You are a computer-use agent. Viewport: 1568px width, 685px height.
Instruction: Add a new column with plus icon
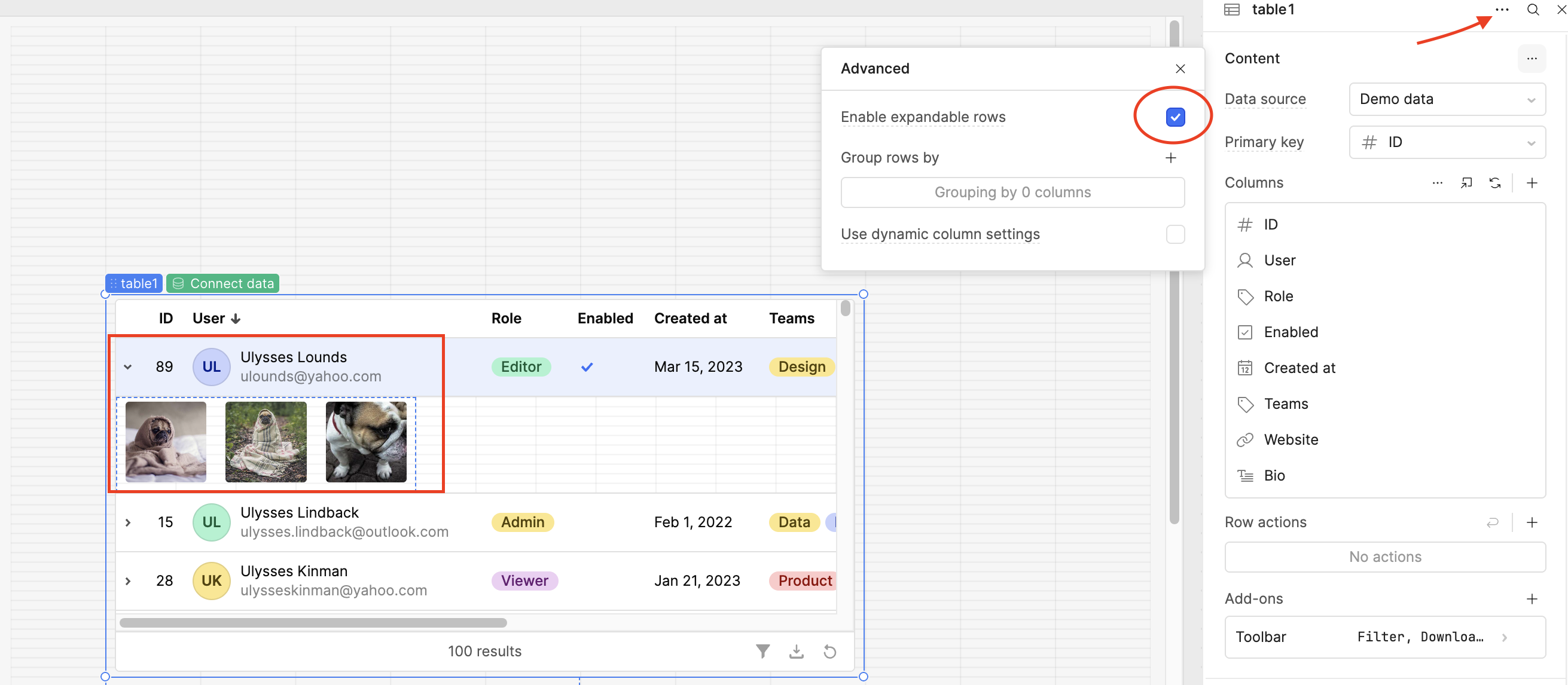click(x=1532, y=183)
